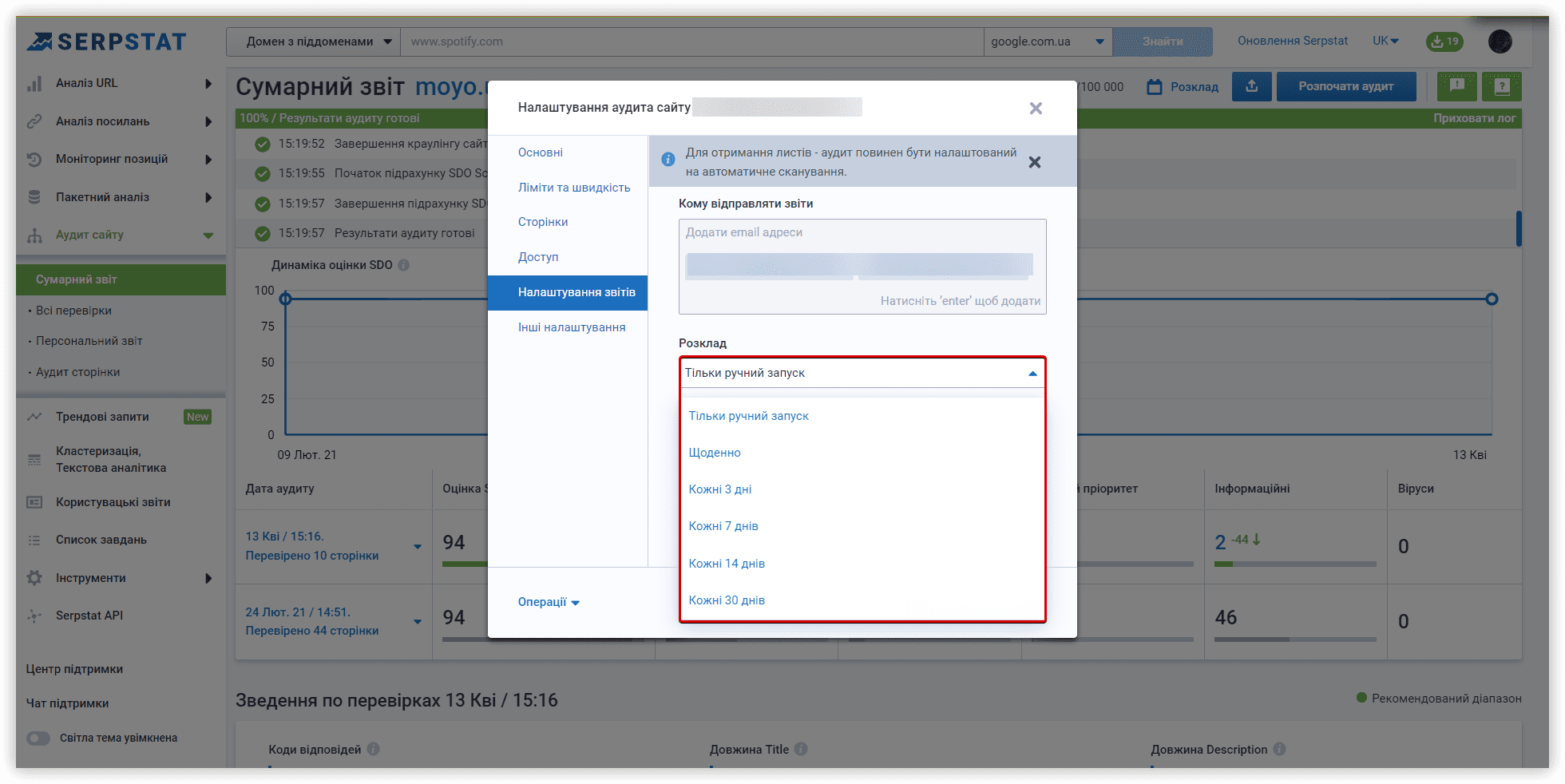This screenshot has width=1565, height=784.
Task: Click the calendar icon beside Розклад
Action: 1155,86
